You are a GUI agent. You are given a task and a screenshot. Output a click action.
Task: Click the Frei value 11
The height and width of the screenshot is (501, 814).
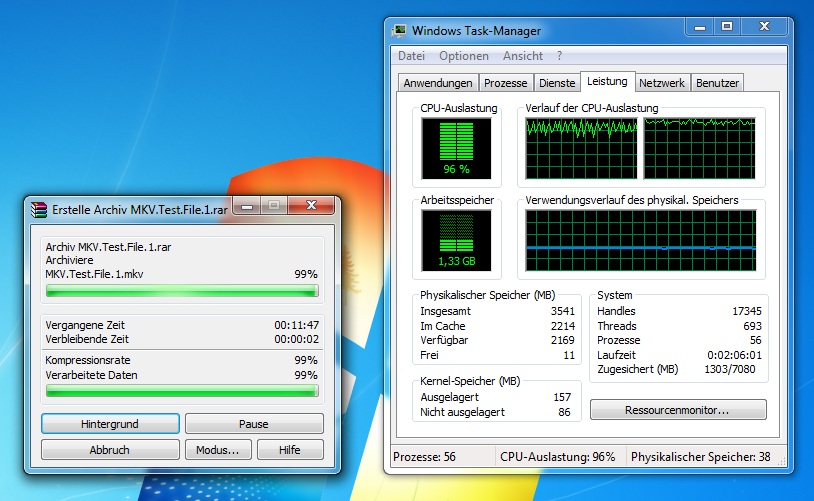point(569,355)
